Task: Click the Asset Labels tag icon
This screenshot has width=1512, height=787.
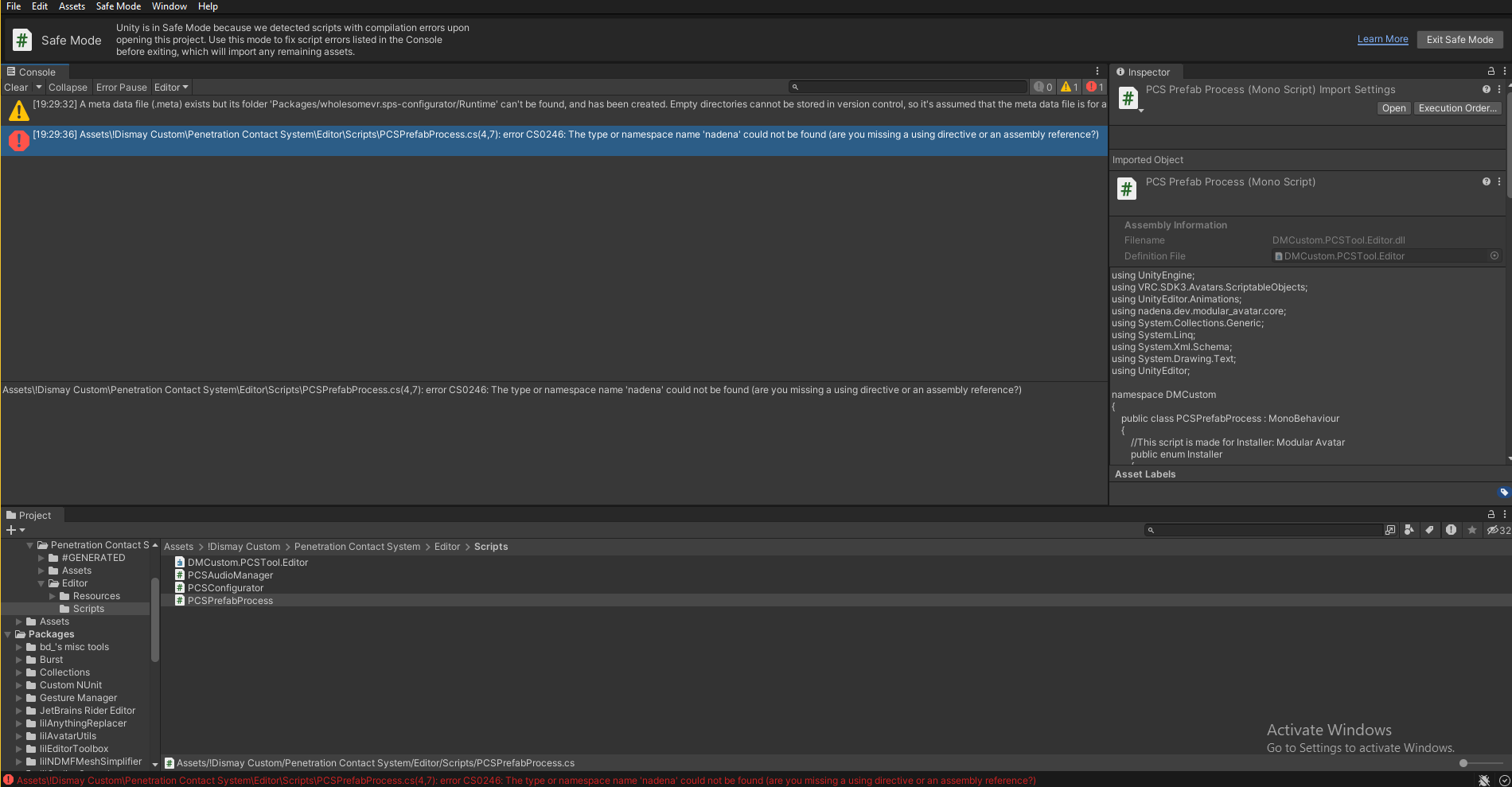Action: (1504, 492)
